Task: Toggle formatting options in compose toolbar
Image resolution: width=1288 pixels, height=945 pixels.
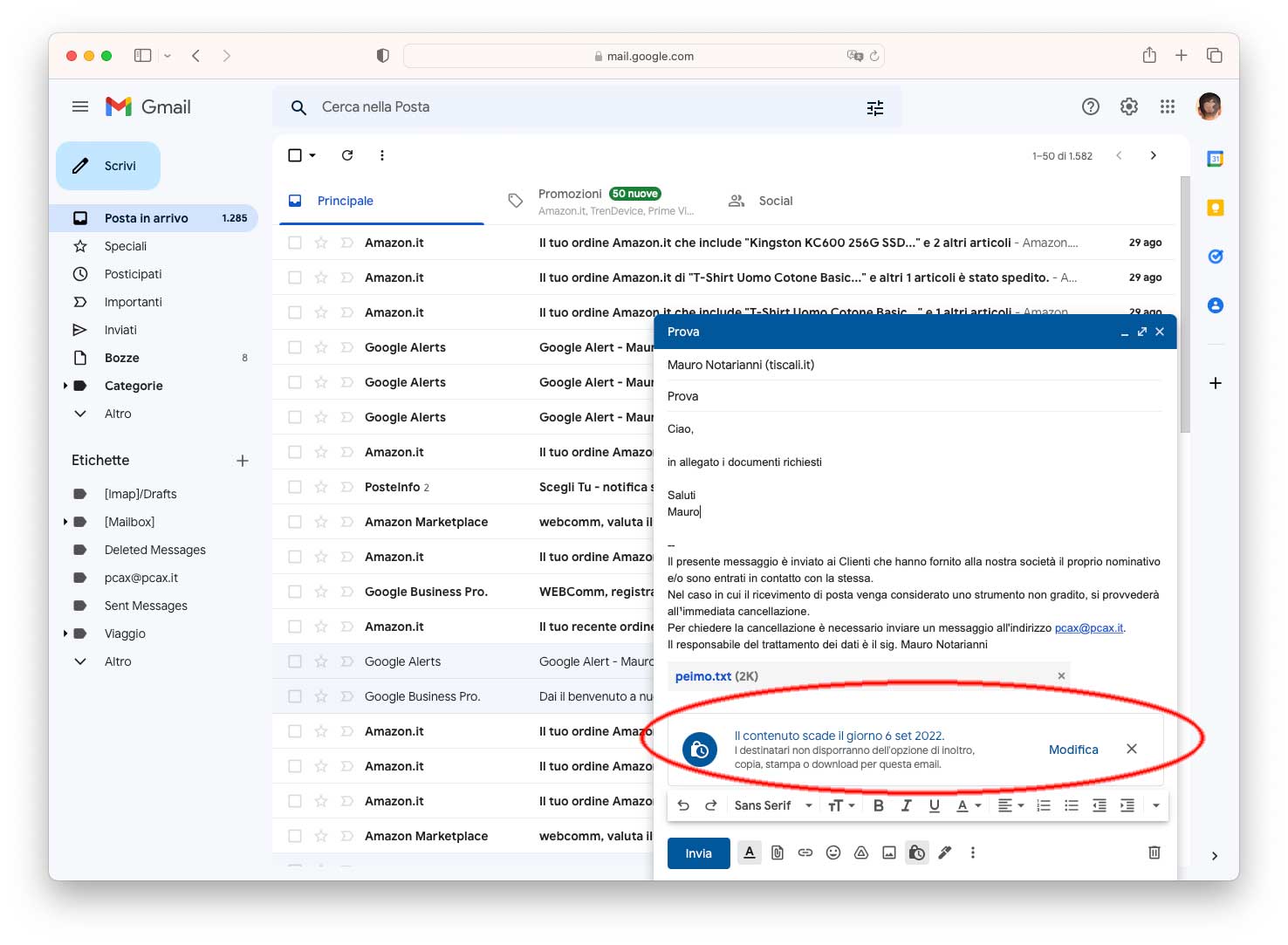Action: pyautogui.click(x=750, y=853)
